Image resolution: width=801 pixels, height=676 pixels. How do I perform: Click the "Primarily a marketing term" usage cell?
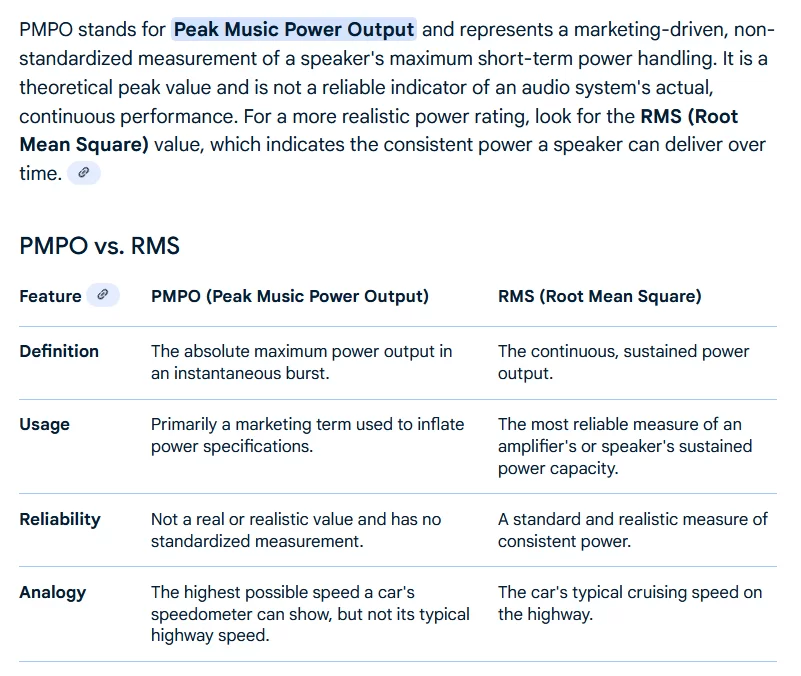tap(307, 435)
